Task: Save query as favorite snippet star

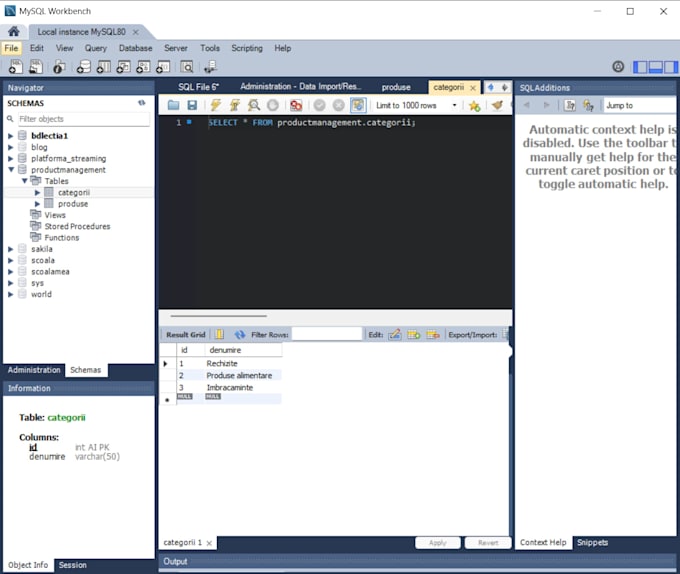Action: [474, 105]
